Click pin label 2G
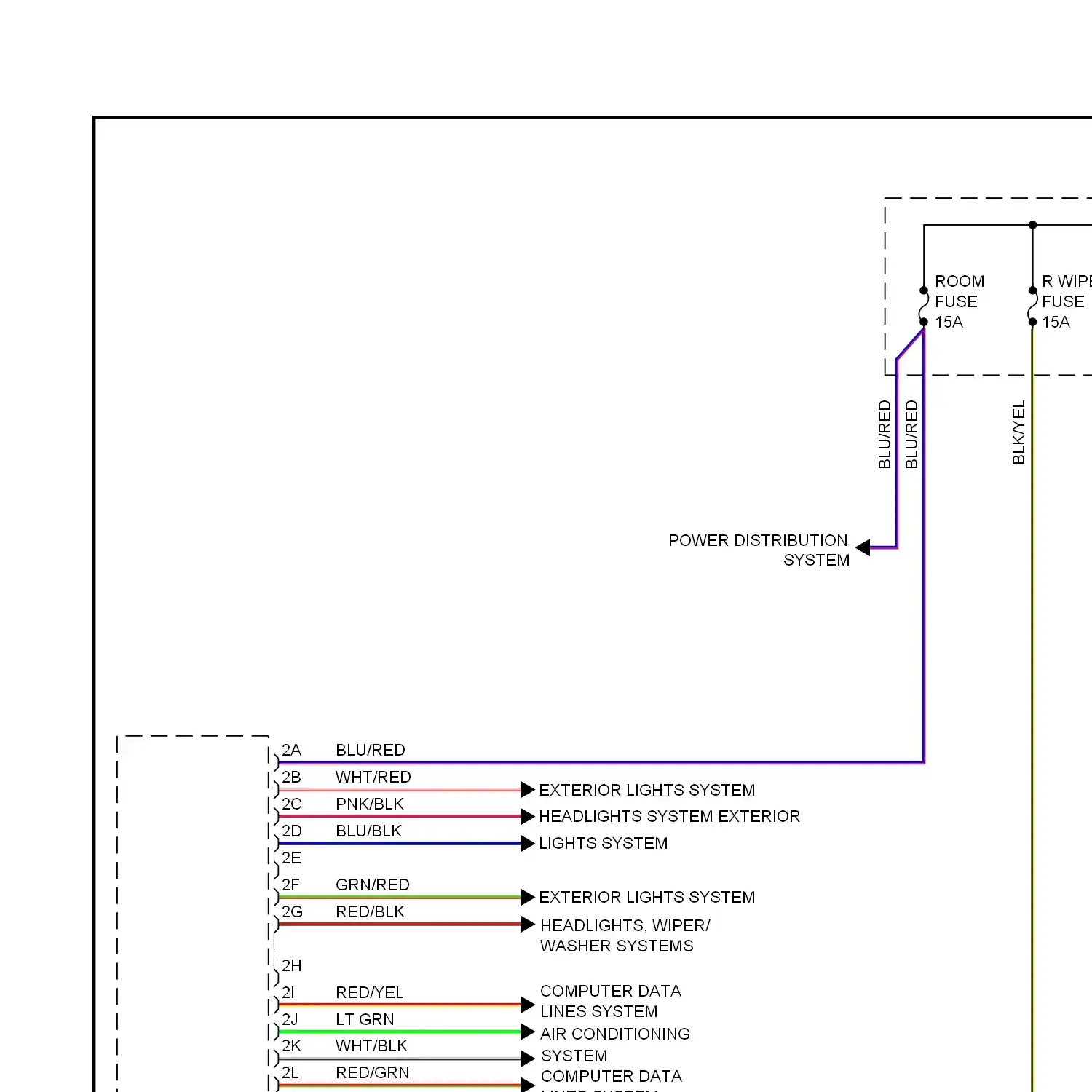Image resolution: width=1092 pixels, height=1092 pixels. [292, 911]
